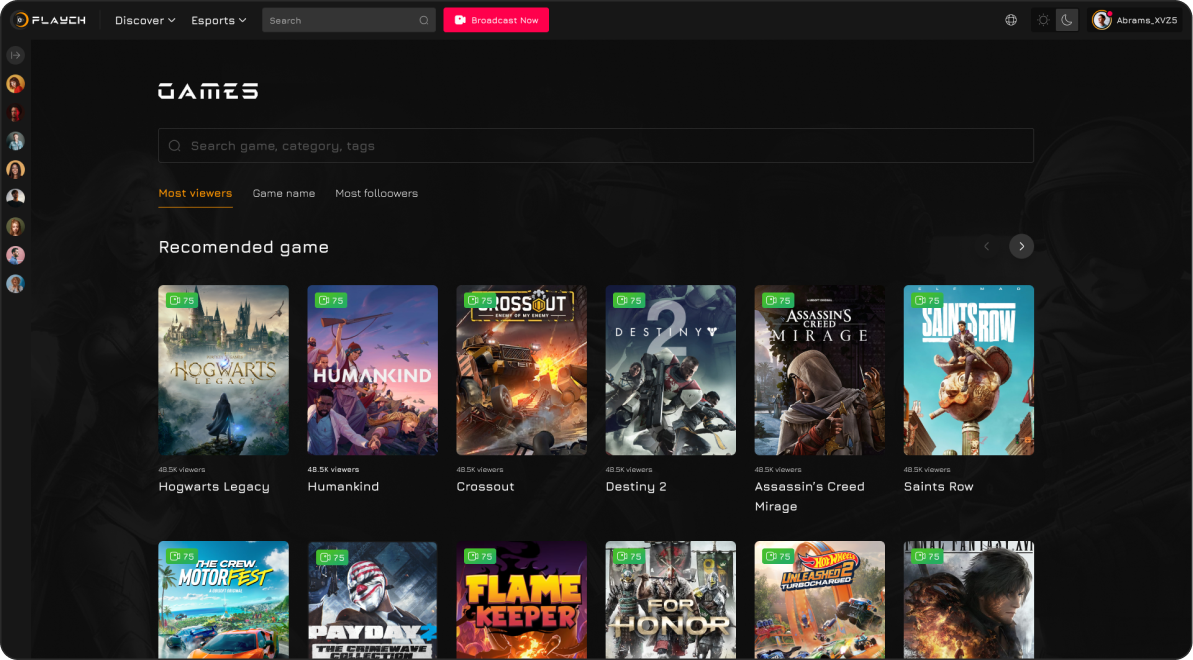The height and width of the screenshot is (660, 1193).
Task: Go to previous recommended games page
Action: 987,246
